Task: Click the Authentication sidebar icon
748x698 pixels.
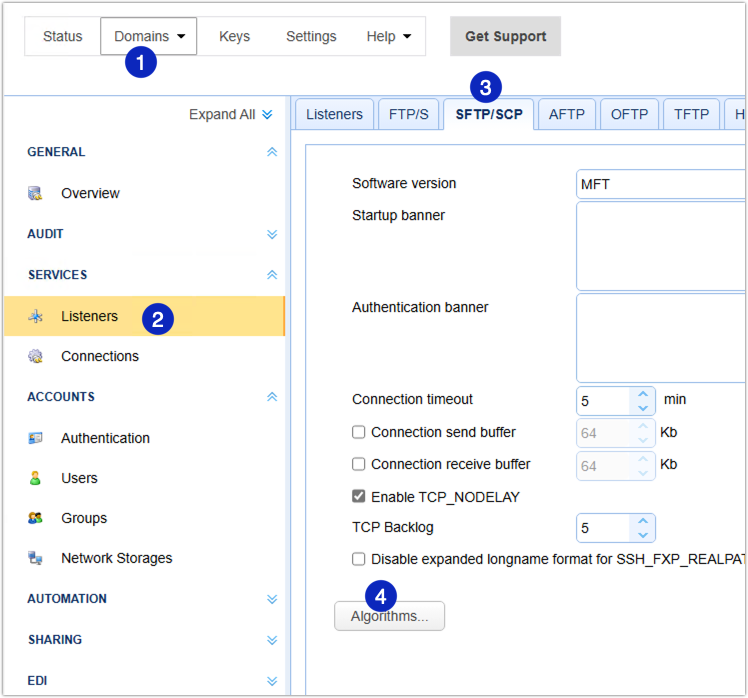Action: [36, 438]
